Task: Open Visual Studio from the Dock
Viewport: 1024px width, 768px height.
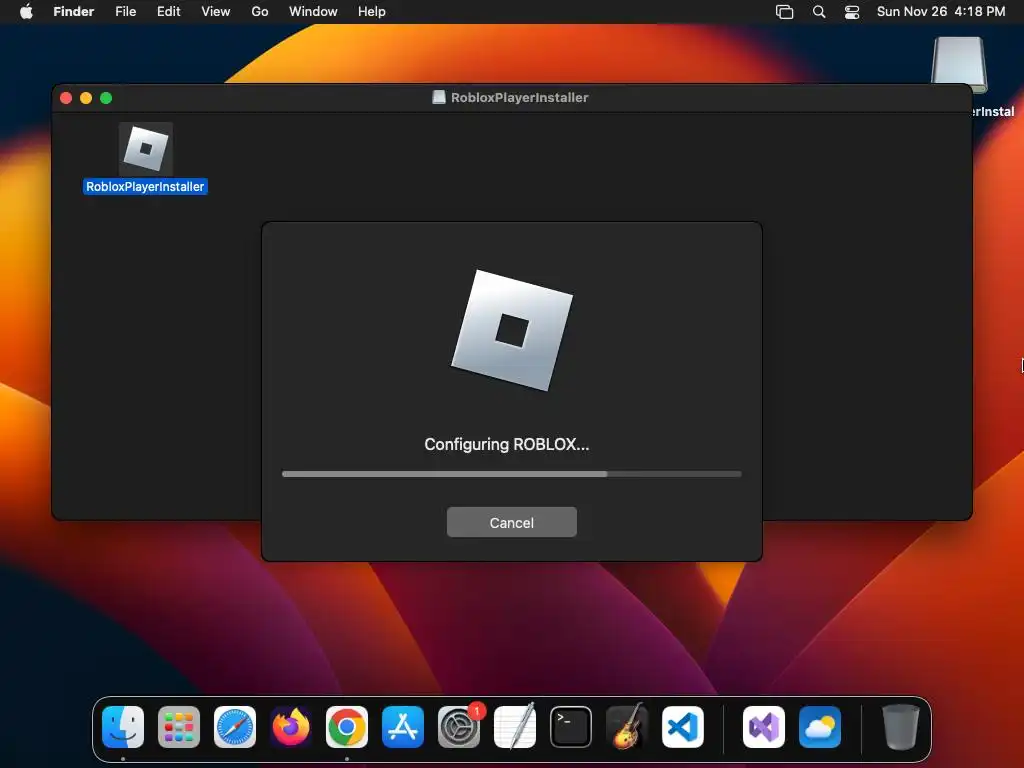Action: coord(764,727)
